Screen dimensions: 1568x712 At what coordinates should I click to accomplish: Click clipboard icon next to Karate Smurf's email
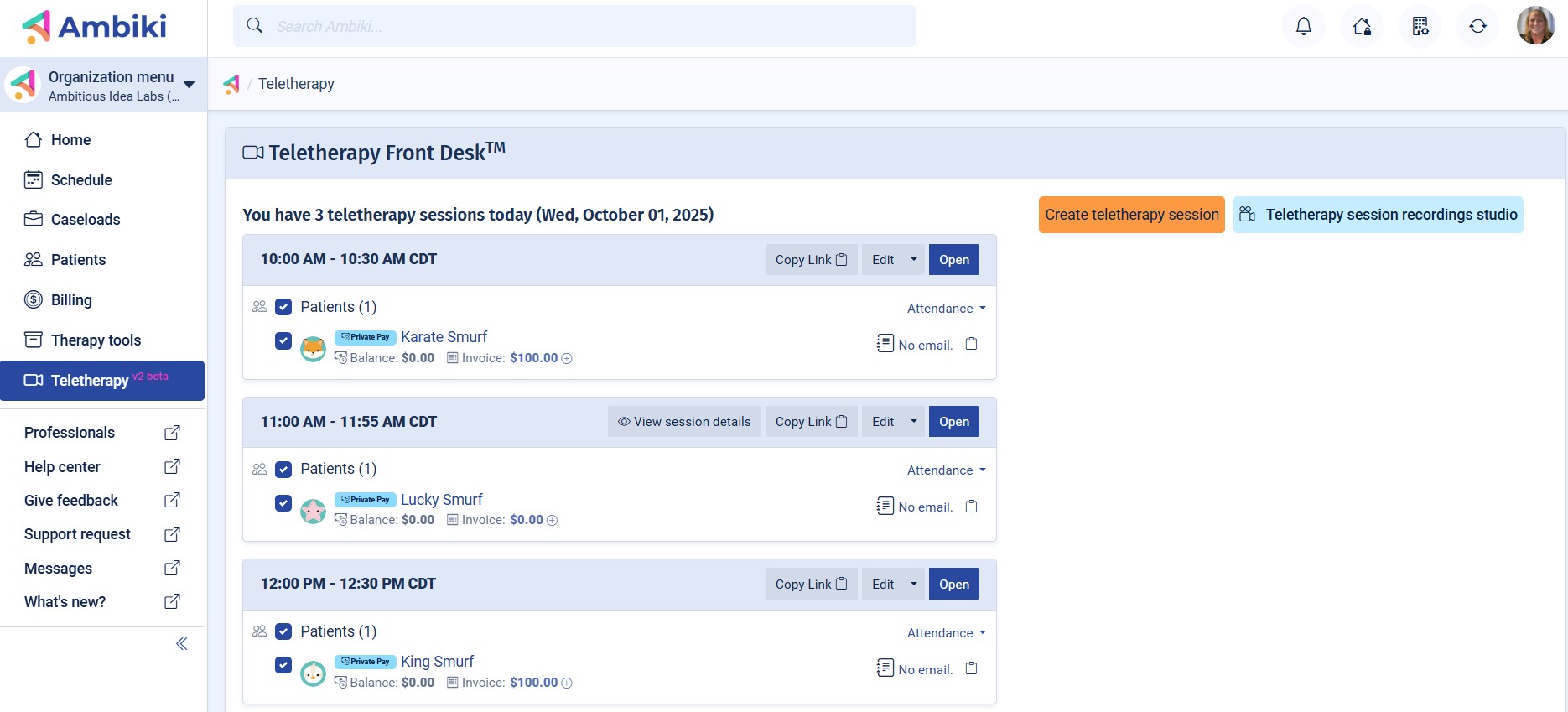[971, 344]
